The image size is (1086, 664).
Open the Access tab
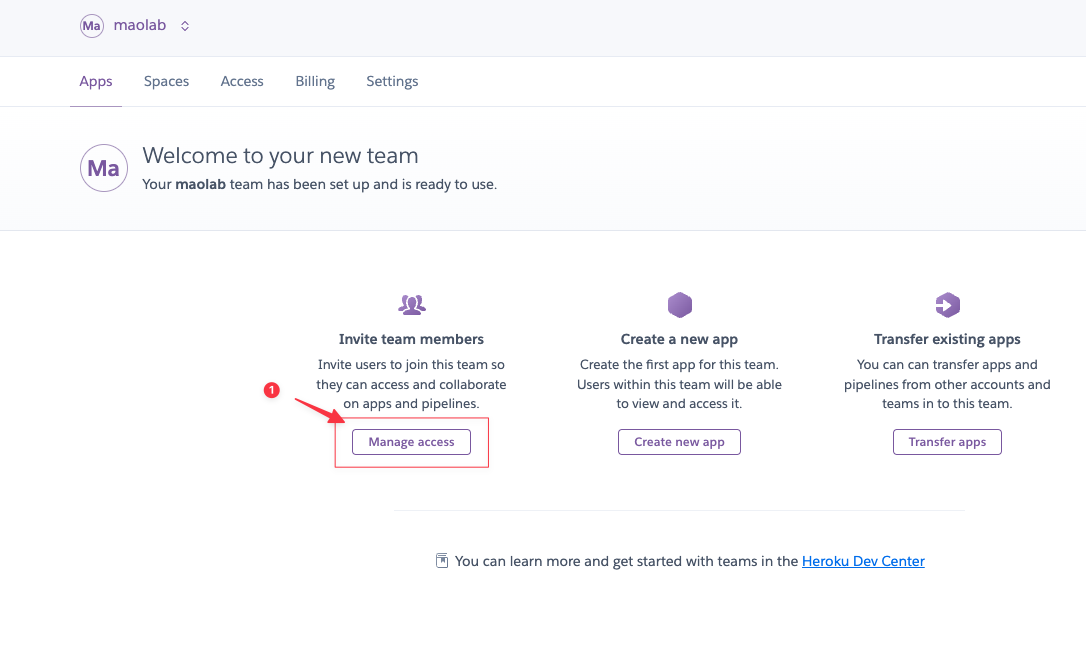coord(242,81)
